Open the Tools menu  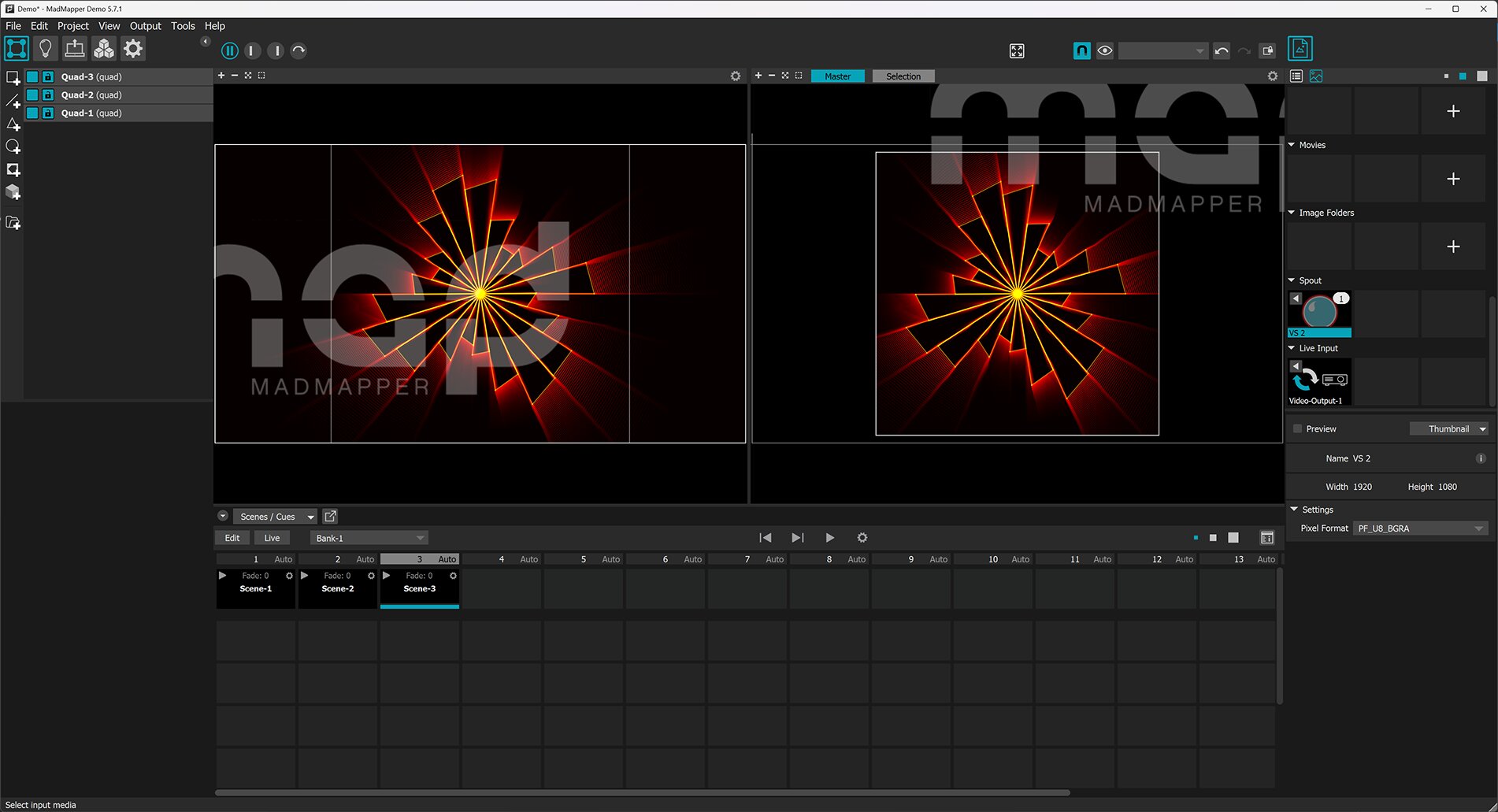(x=183, y=26)
